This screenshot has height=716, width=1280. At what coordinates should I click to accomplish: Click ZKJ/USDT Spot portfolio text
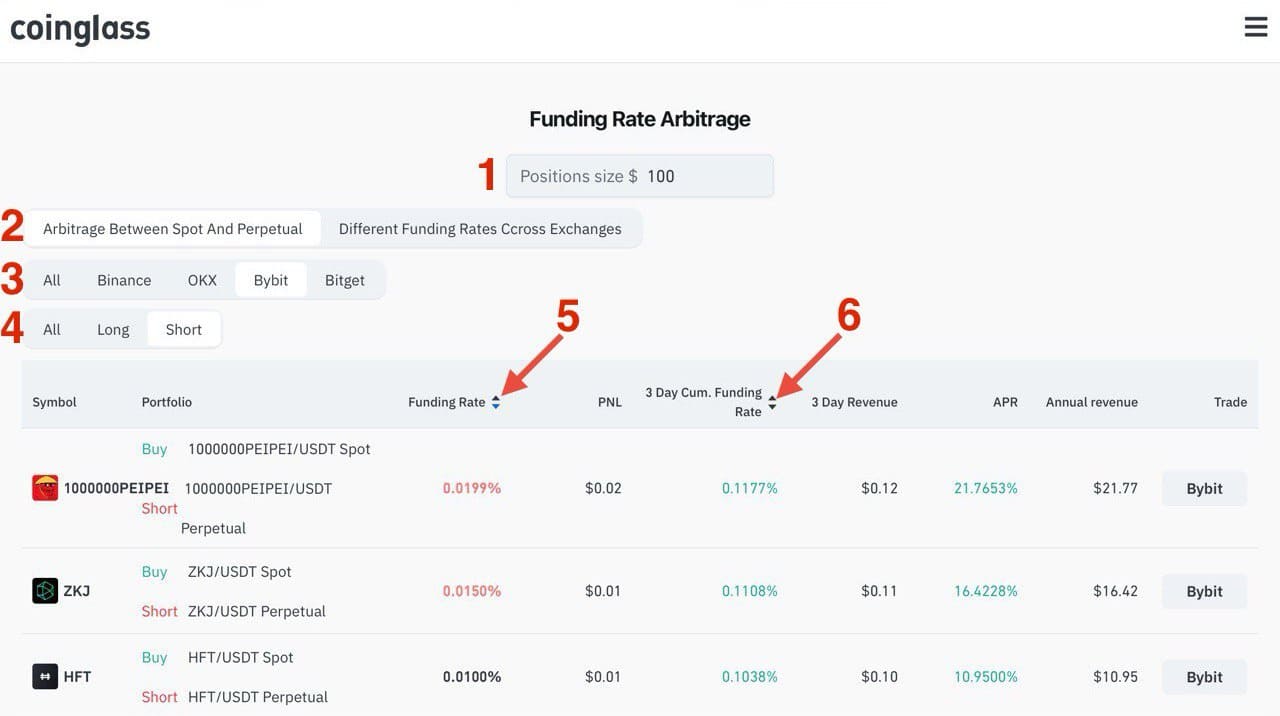point(240,572)
